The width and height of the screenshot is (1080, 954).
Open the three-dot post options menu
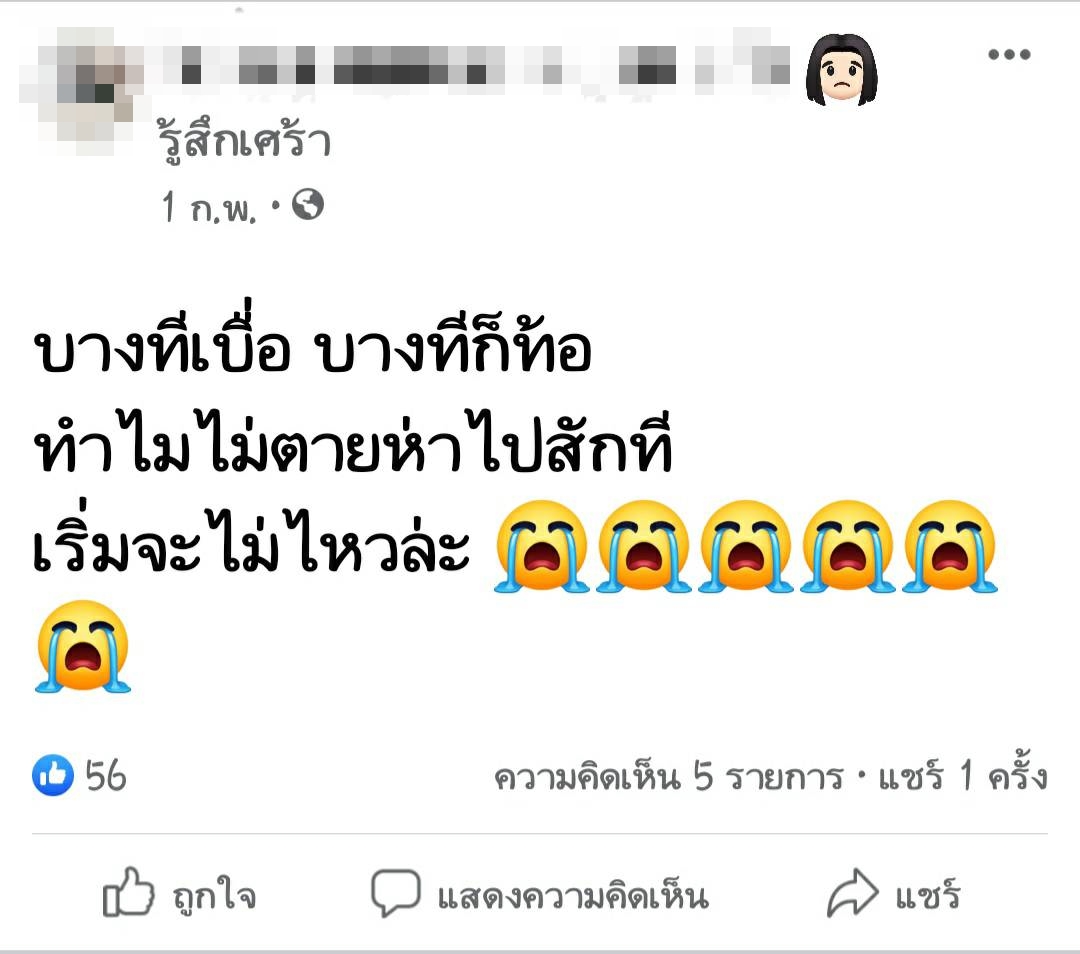(1009, 54)
